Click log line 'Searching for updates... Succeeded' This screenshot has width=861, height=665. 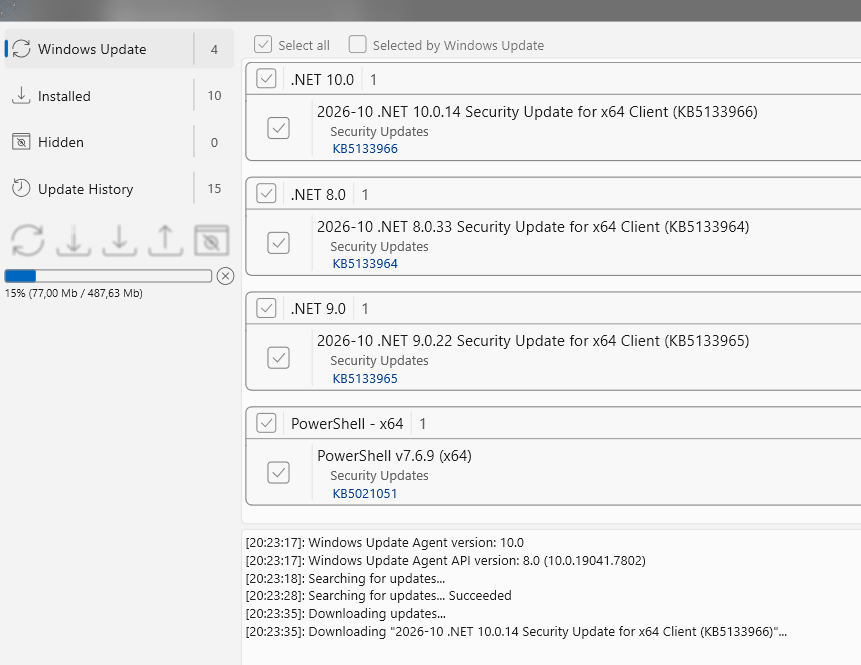coord(379,596)
